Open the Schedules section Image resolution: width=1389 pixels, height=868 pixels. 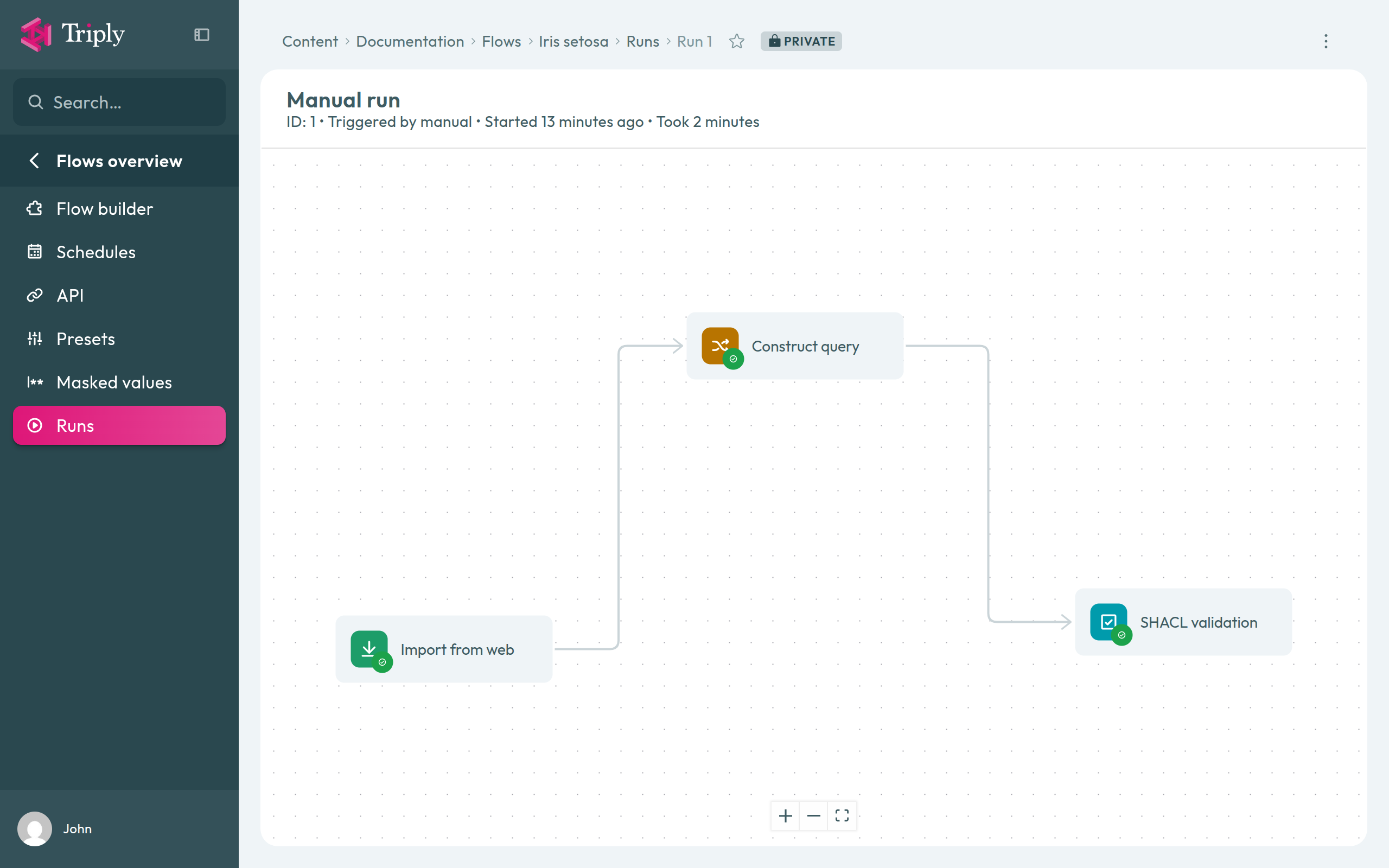[x=119, y=252]
